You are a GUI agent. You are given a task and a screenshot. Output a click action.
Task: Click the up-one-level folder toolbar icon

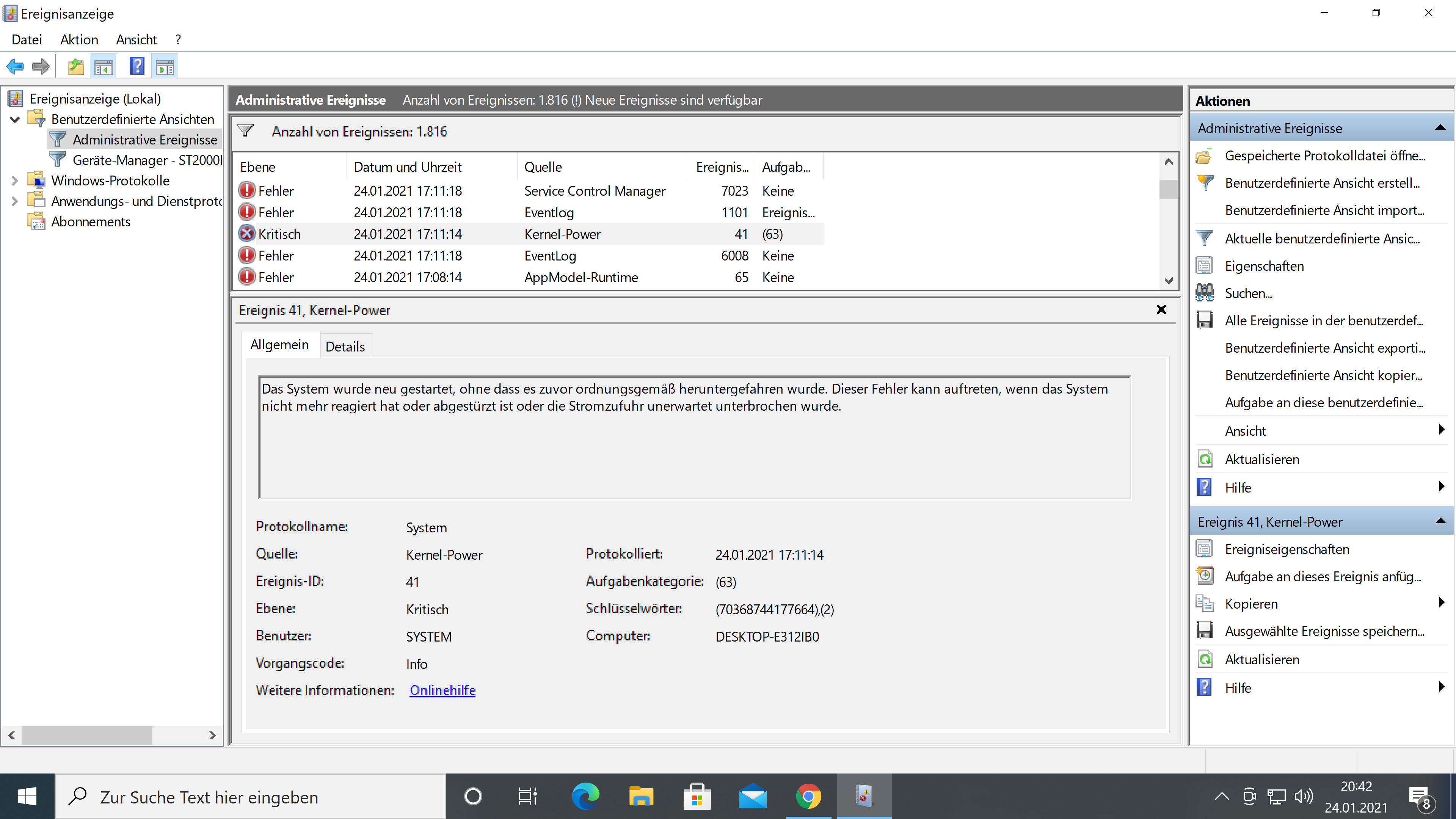[76, 67]
